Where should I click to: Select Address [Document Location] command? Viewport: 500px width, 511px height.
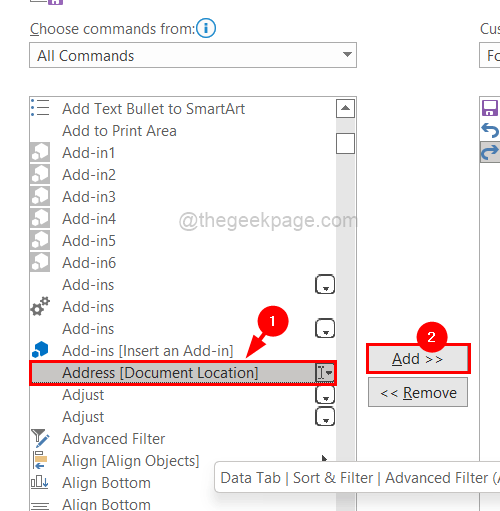coord(183,372)
